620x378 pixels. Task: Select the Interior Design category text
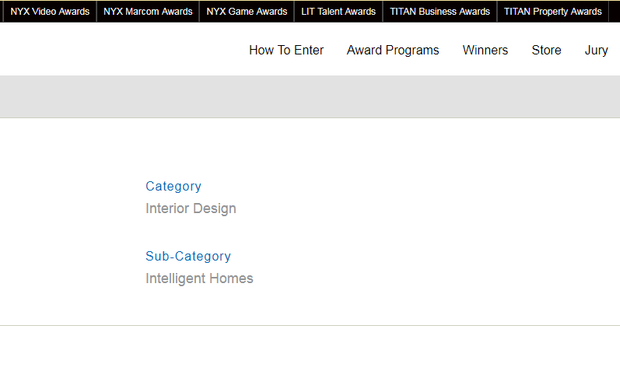[x=191, y=208]
